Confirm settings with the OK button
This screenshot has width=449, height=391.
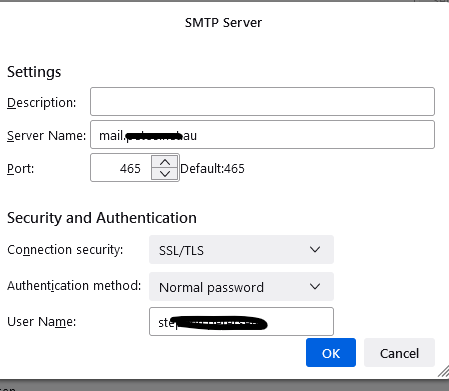[x=331, y=353]
